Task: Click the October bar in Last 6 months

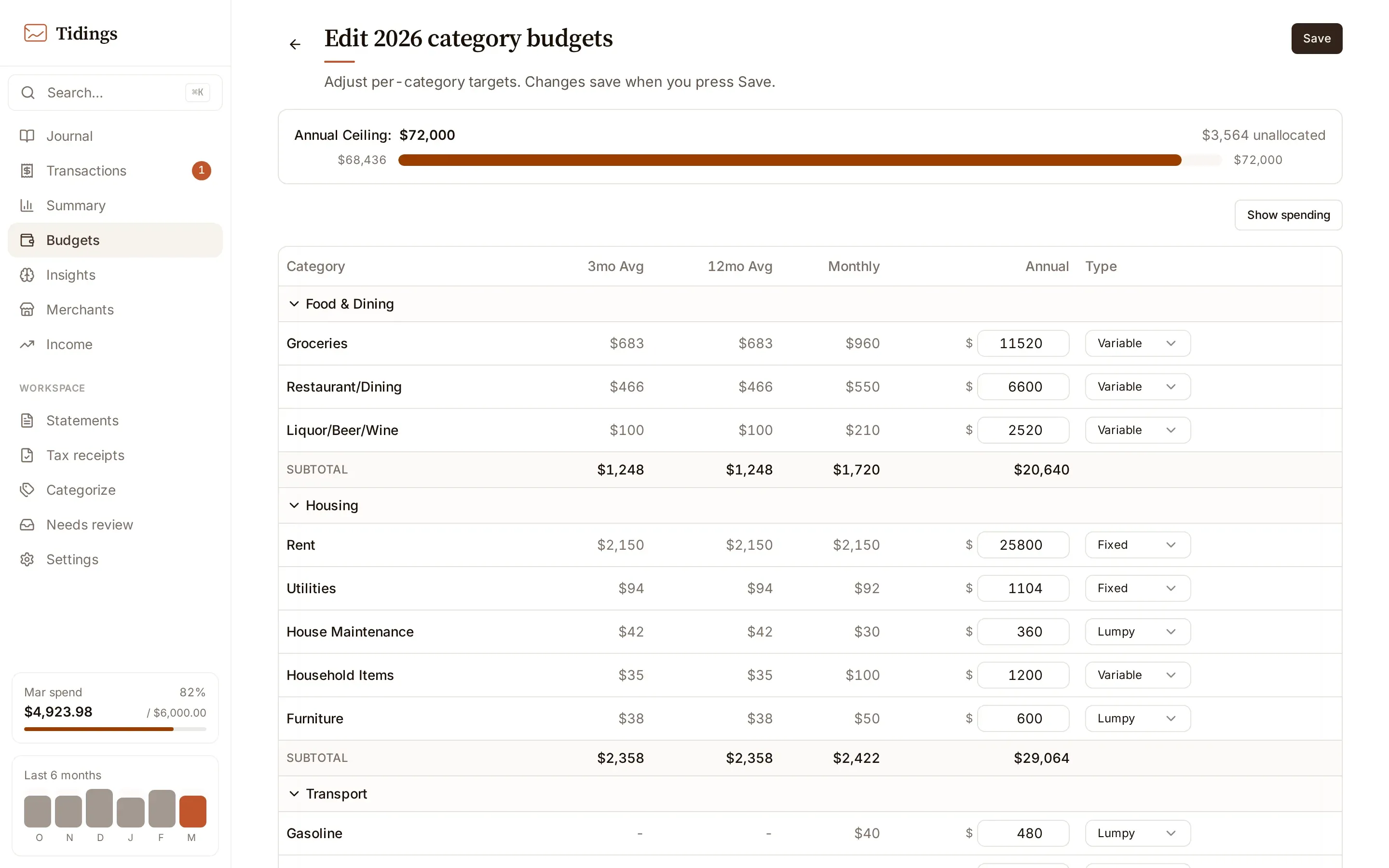Action: tap(37, 811)
